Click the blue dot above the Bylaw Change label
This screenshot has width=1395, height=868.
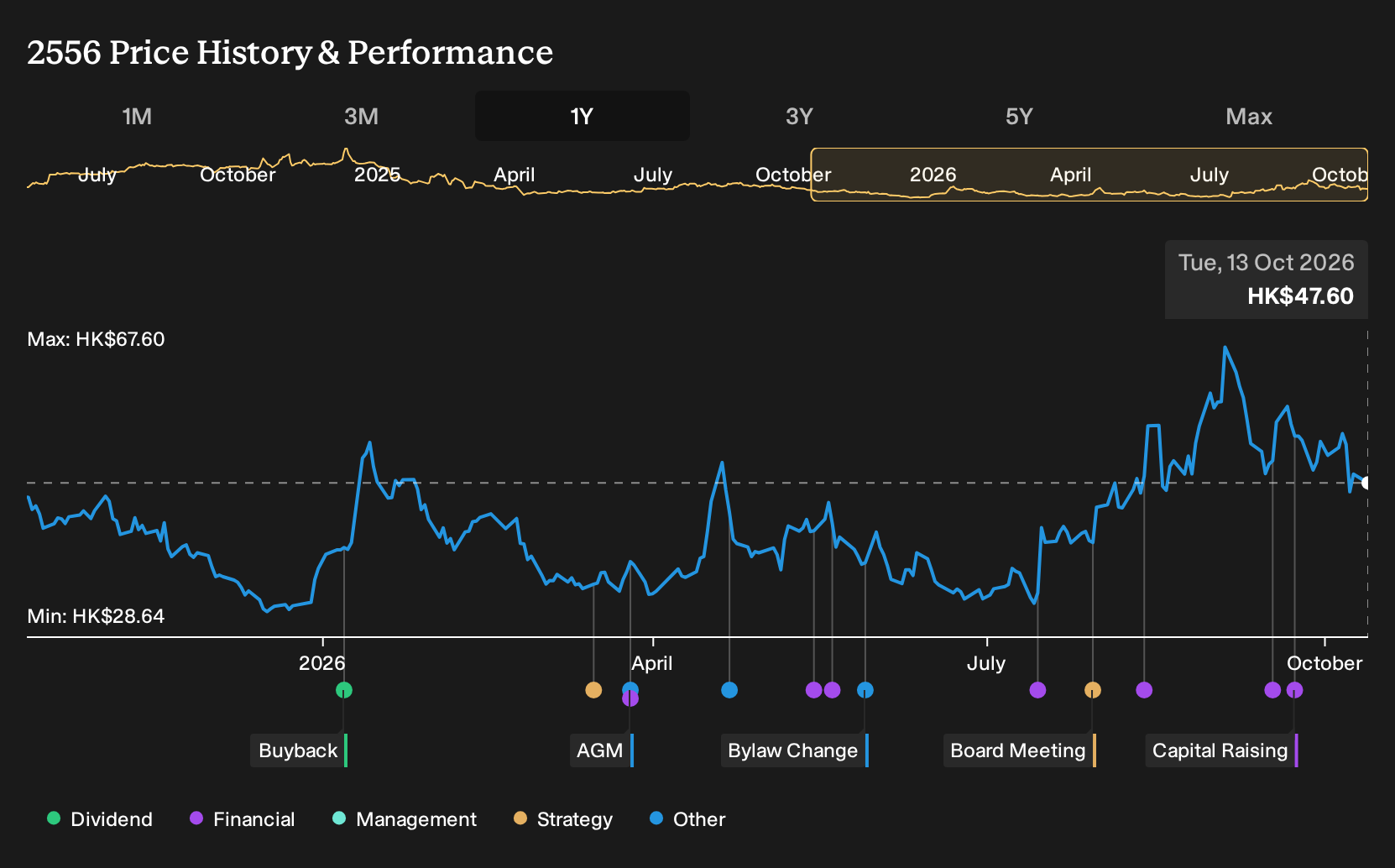(865, 690)
